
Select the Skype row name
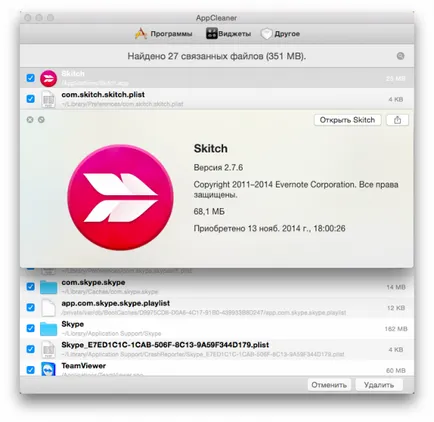[73, 324]
